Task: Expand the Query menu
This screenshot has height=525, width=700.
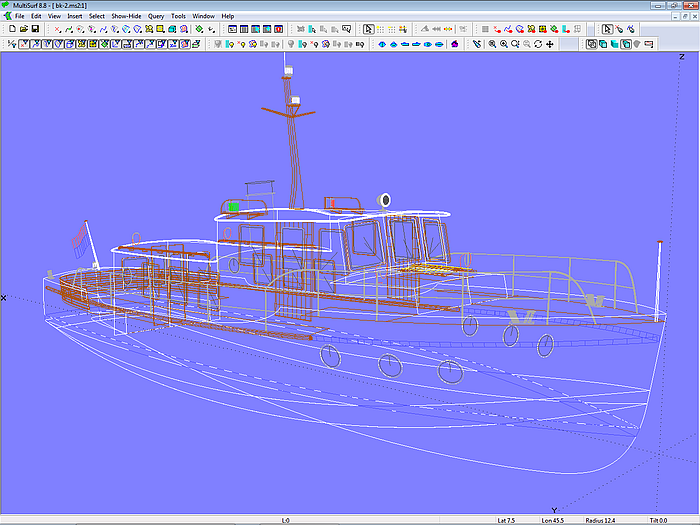Action: (x=156, y=17)
